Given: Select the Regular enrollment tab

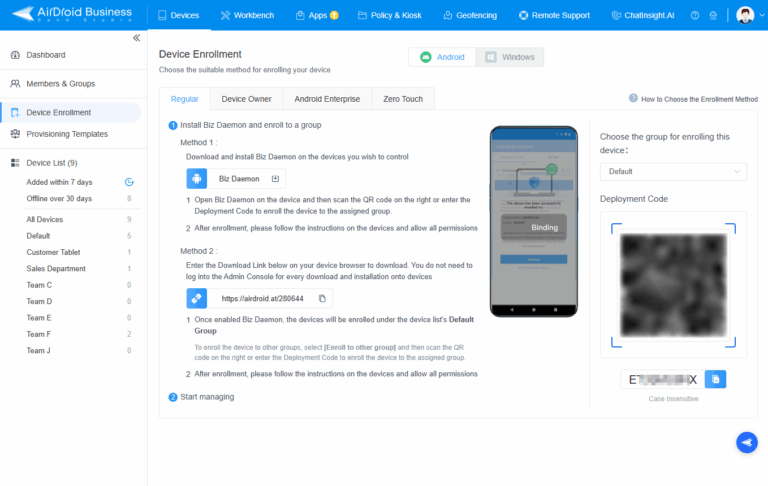Looking at the screenshot, I should (x=185, y=99).
